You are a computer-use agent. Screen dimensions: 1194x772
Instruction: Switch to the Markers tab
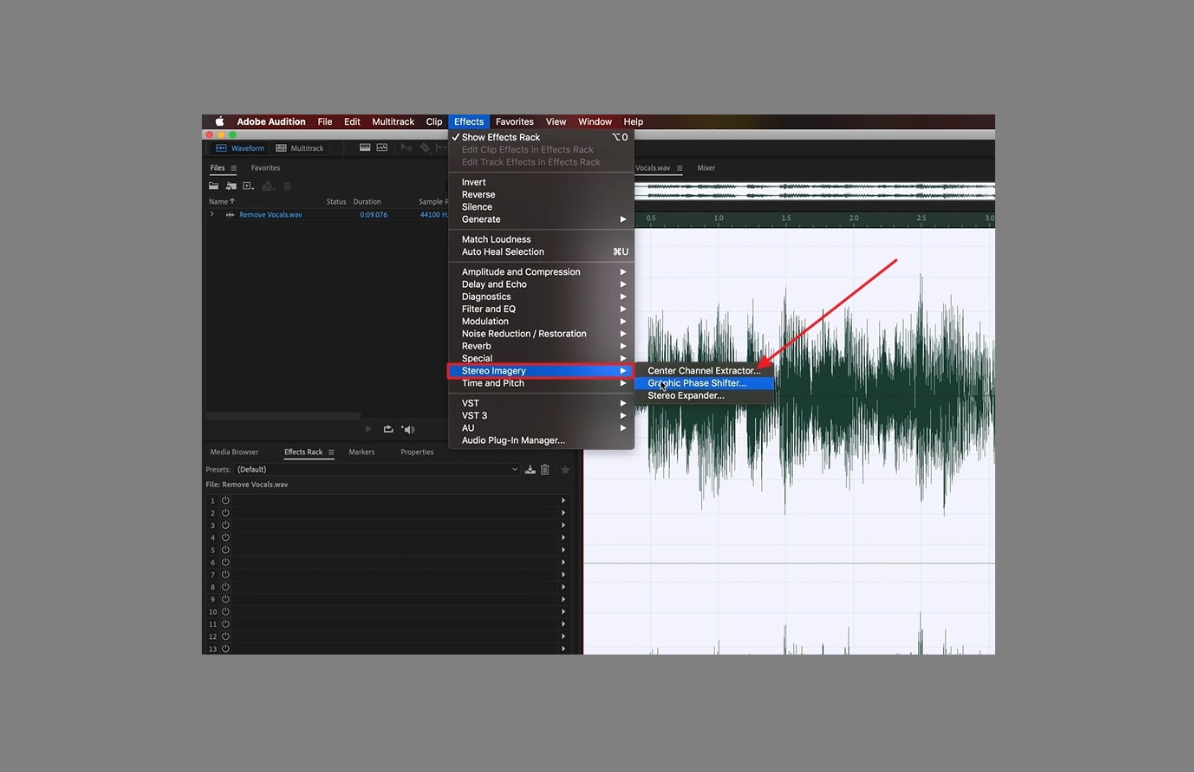pos(361,452)
